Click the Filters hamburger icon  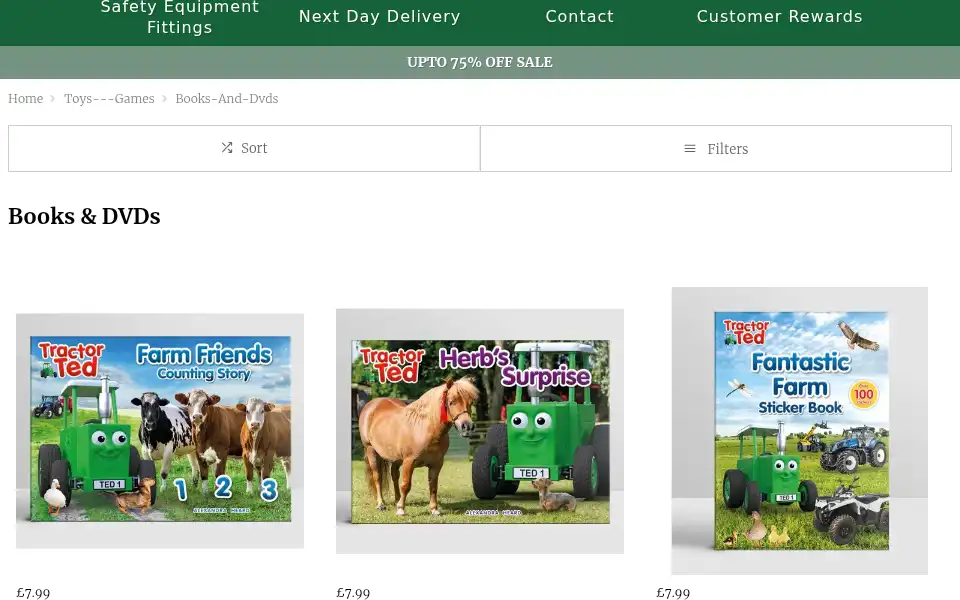(x=689, y=149)
